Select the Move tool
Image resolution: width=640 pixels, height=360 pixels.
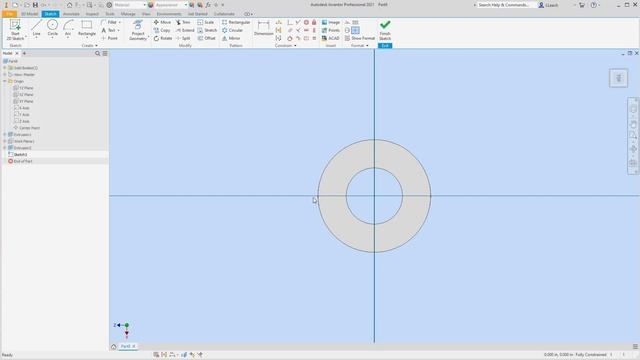162,22
